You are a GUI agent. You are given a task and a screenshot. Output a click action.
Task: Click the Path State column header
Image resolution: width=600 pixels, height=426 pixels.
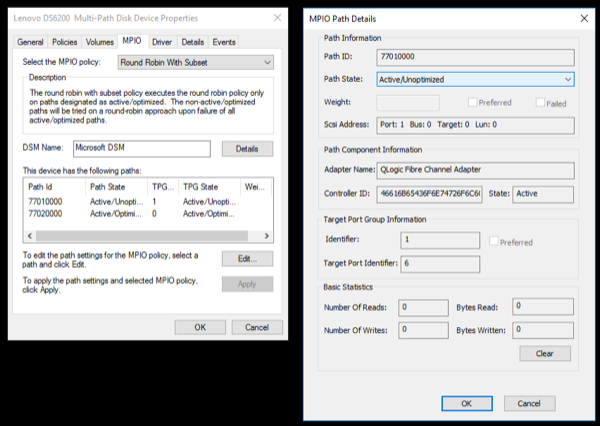pos(116,187)
